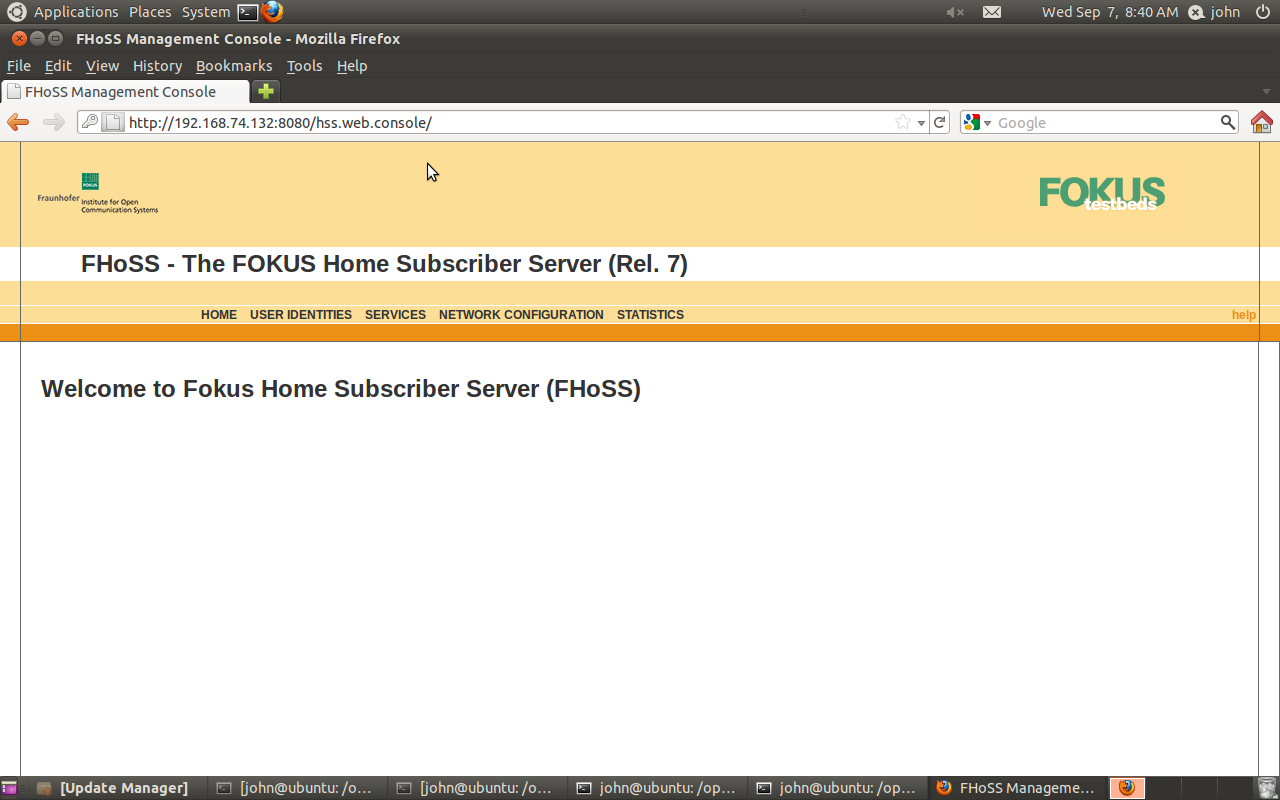
Task: Open the Tools menu
Action: 304,66
